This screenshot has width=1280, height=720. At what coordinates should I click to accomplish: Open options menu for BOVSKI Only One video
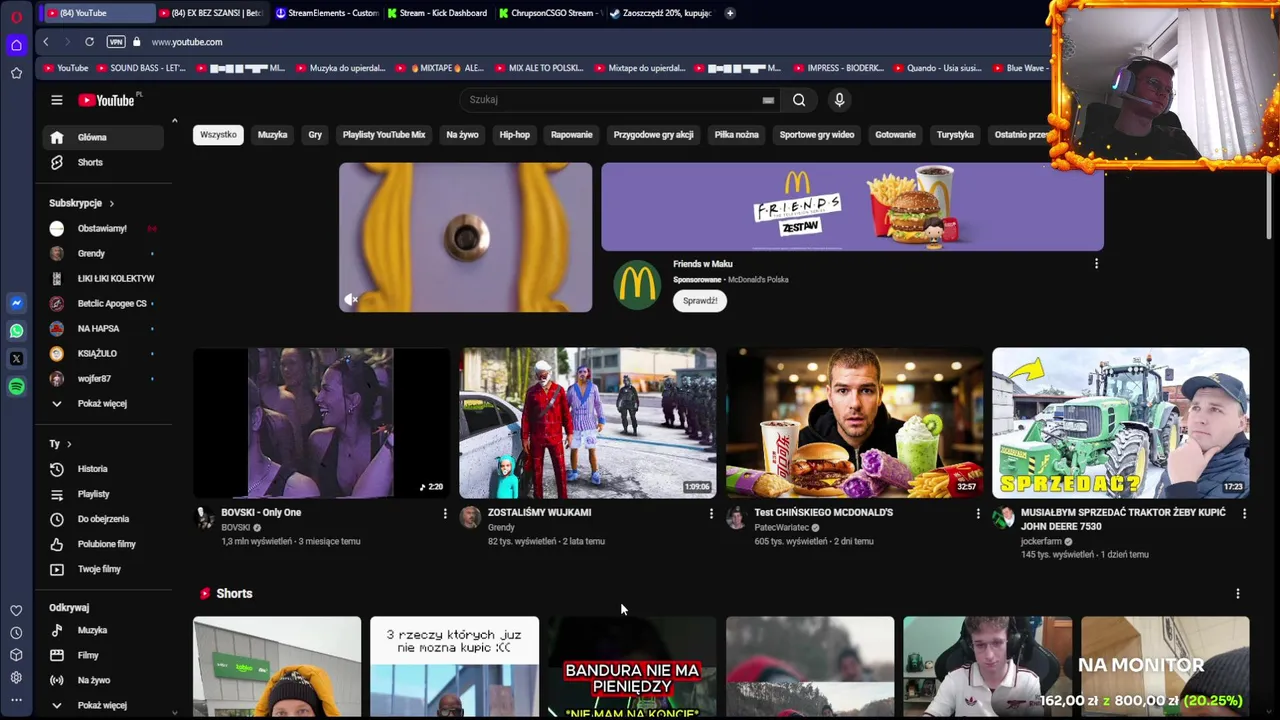(445, 513)
